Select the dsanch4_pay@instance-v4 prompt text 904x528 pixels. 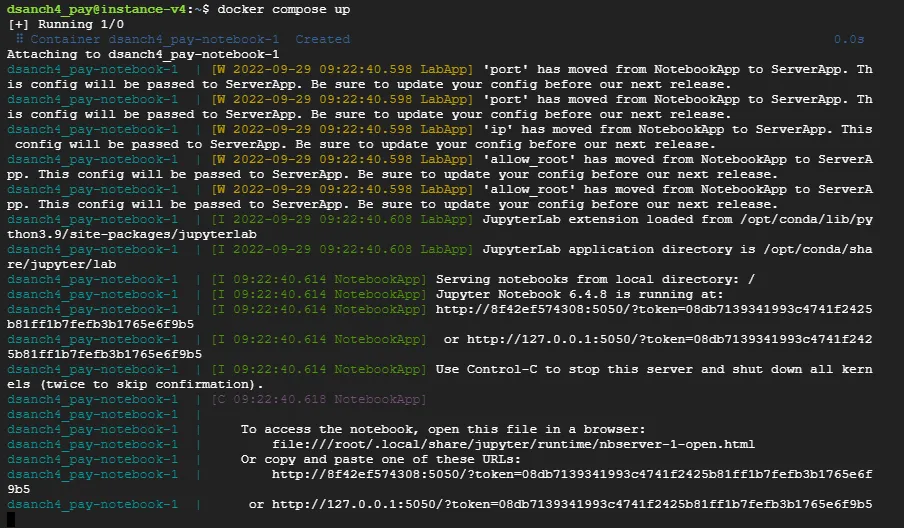click(90, 9)
